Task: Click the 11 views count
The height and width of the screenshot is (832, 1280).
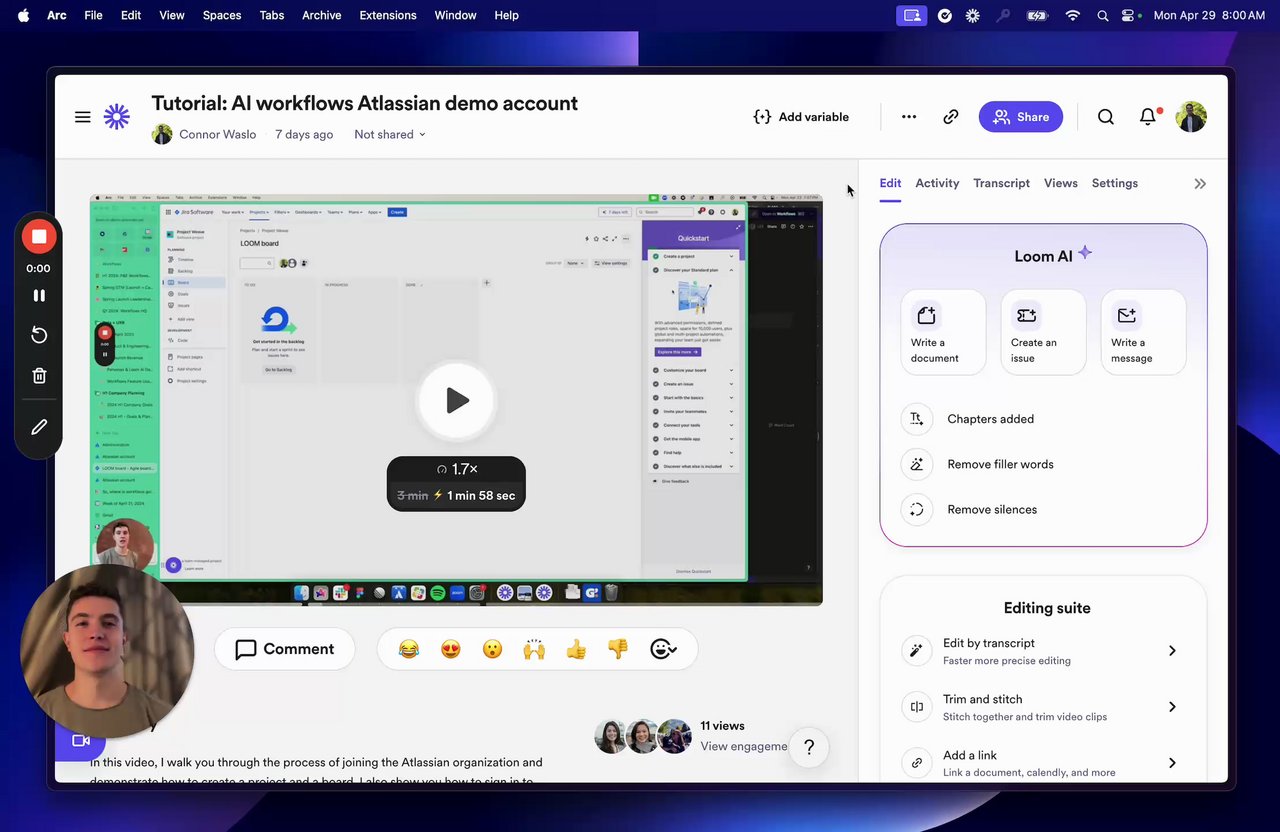Action: click(x=722, y=726)
